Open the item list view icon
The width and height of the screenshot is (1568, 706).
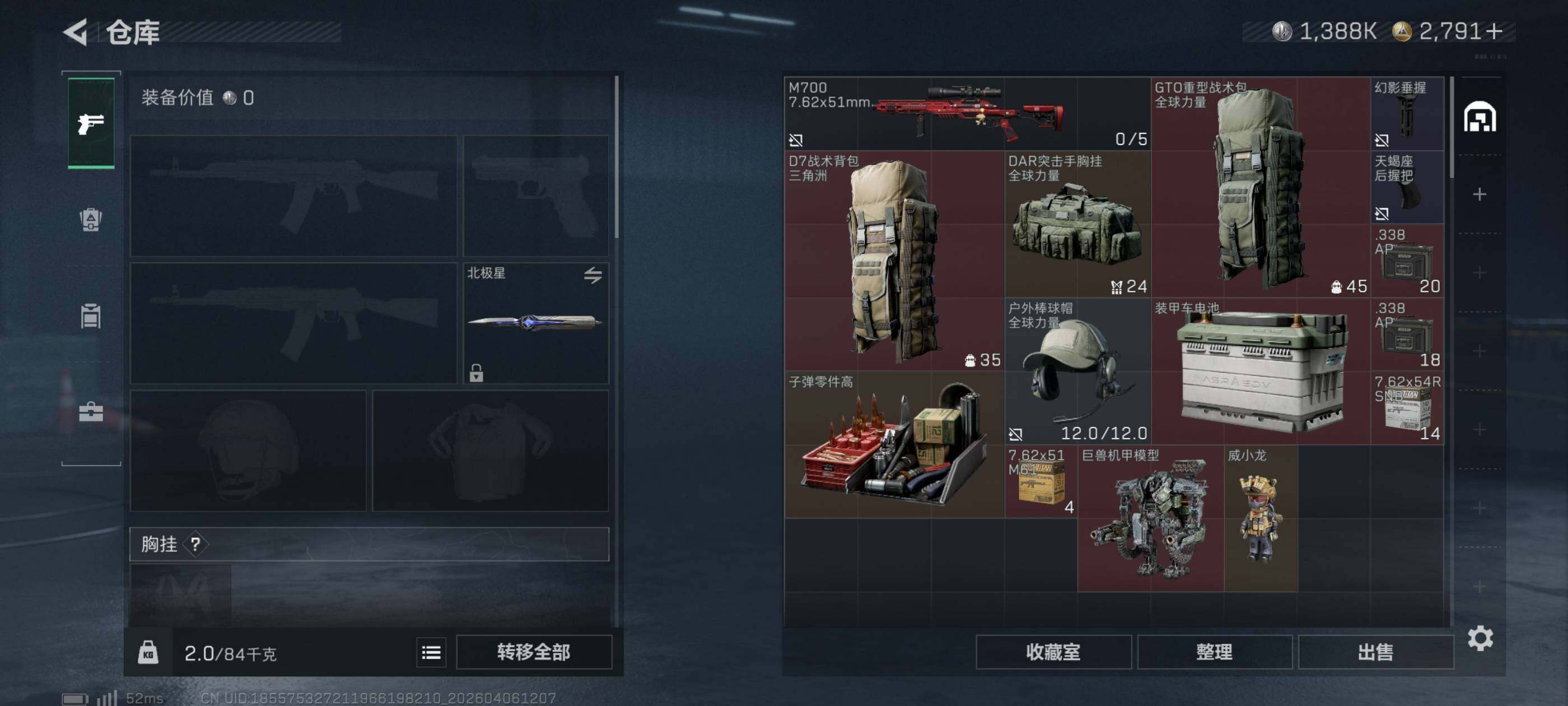[431, 653]
